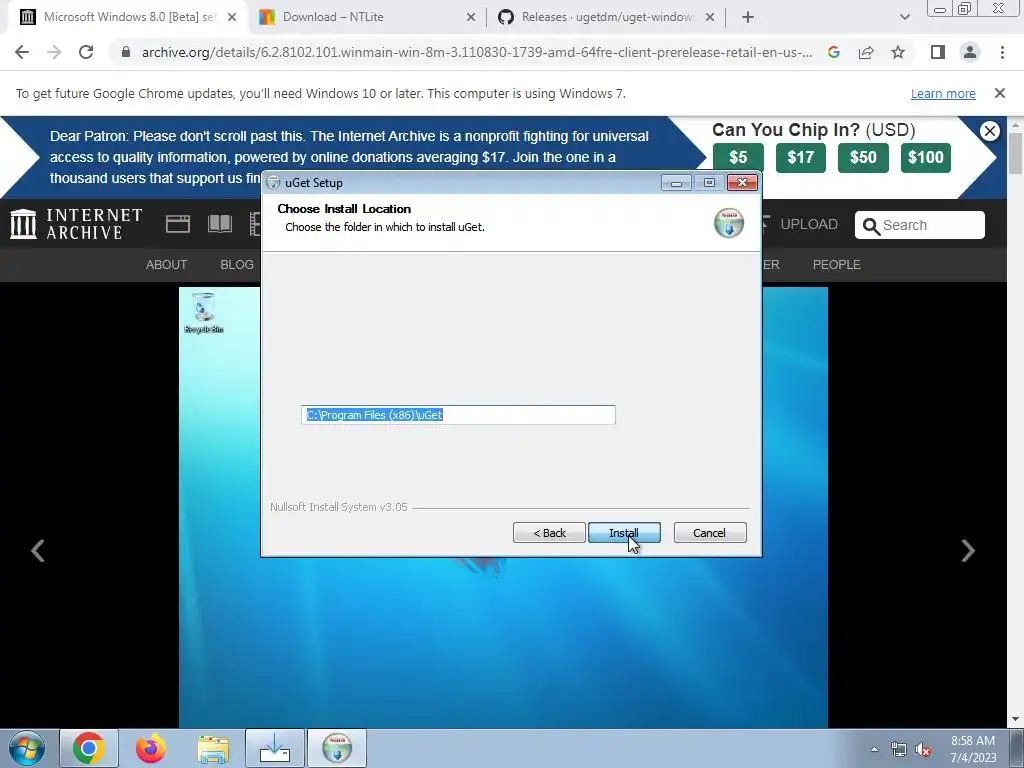The width and height of the screenshot is (1024, 768).
Task: Show next image in carousel
Action: click(x=968, y=551)
